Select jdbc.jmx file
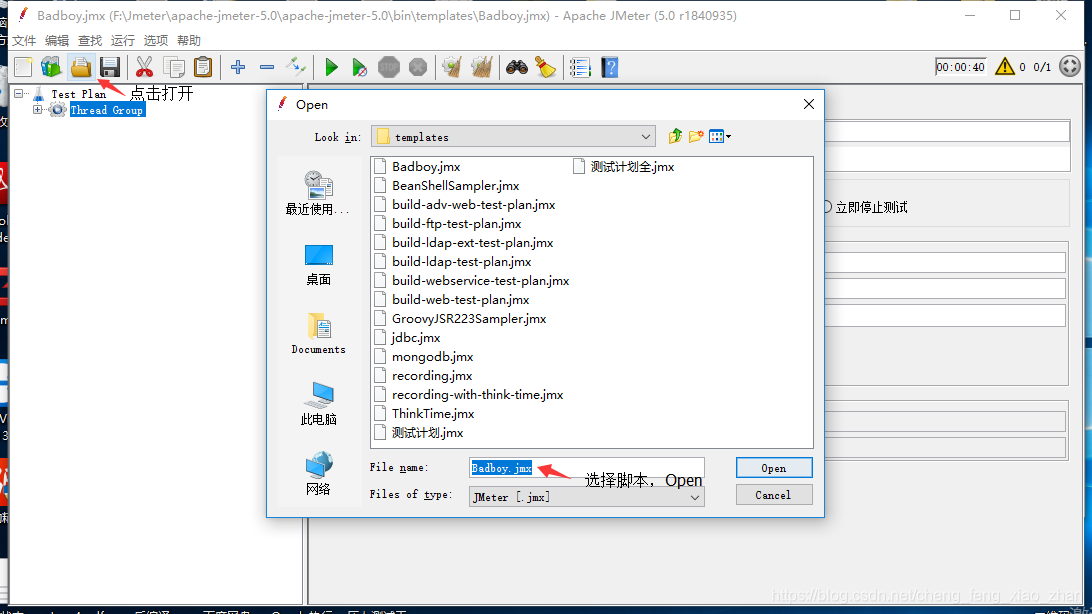This screenshot has height=614, width=1092. tap(407, 338)
